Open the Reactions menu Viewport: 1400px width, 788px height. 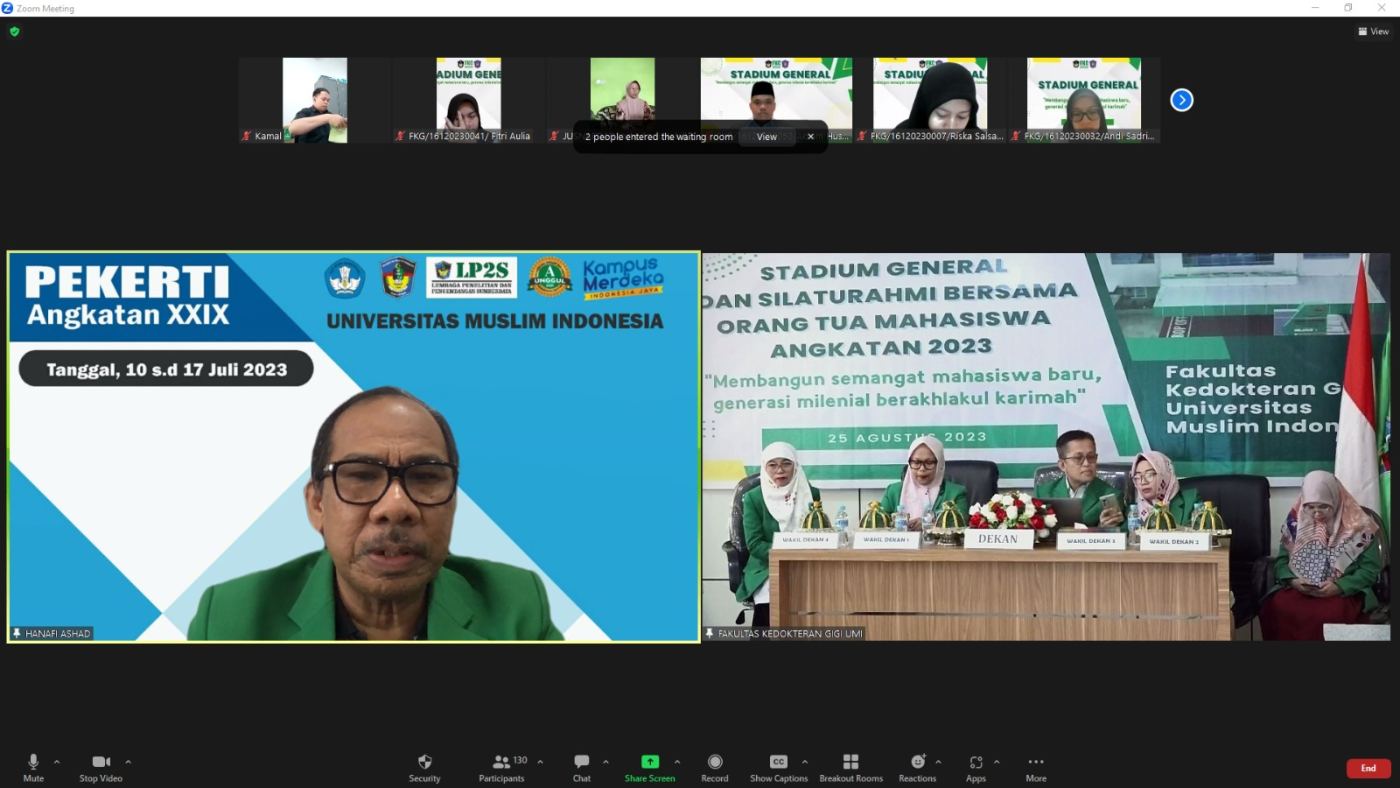tap(917, 768)
